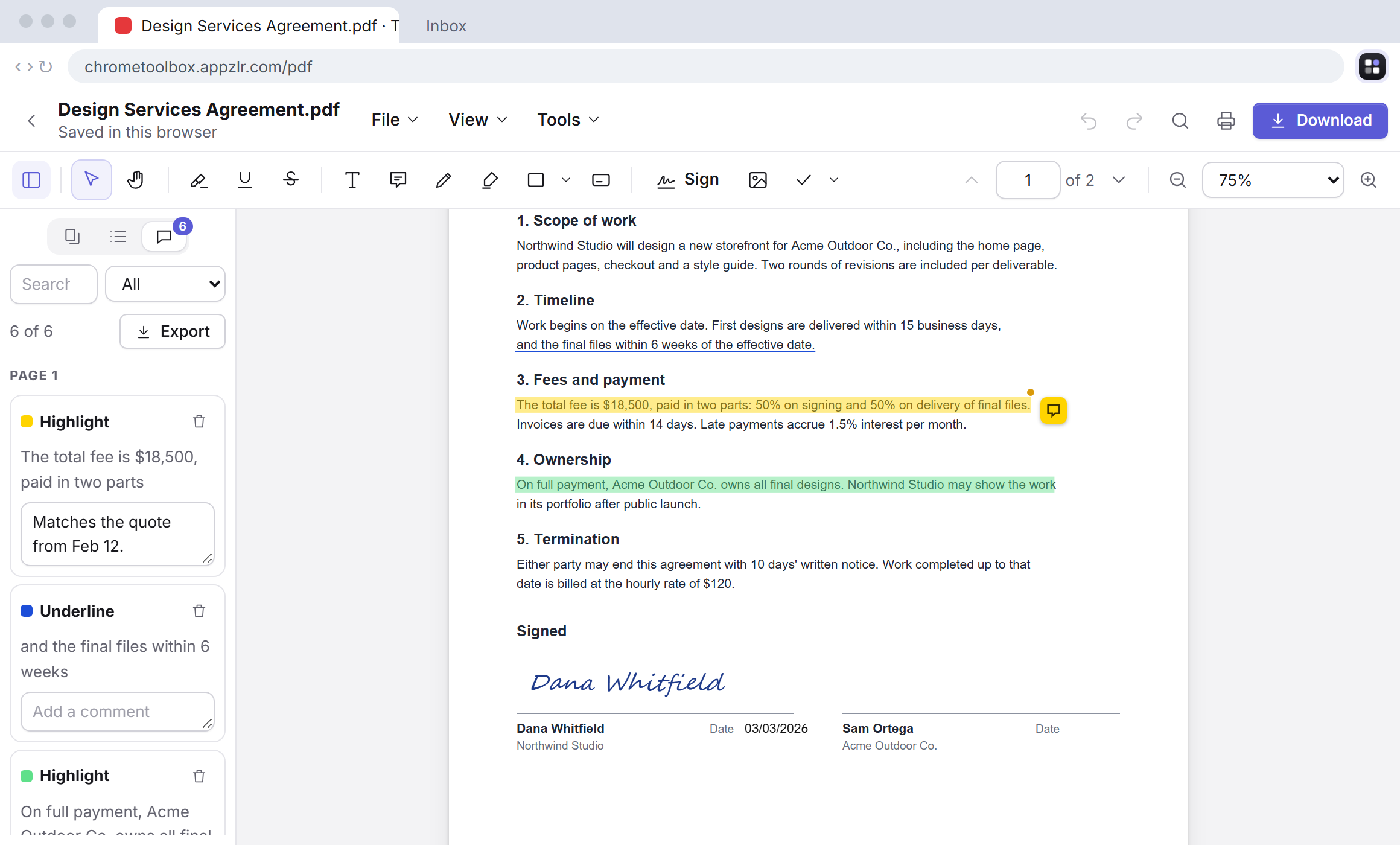Activate the Select arrow tool
Image resolution: width=1400 pixels, height=845 pixels.
coord(92,180)
